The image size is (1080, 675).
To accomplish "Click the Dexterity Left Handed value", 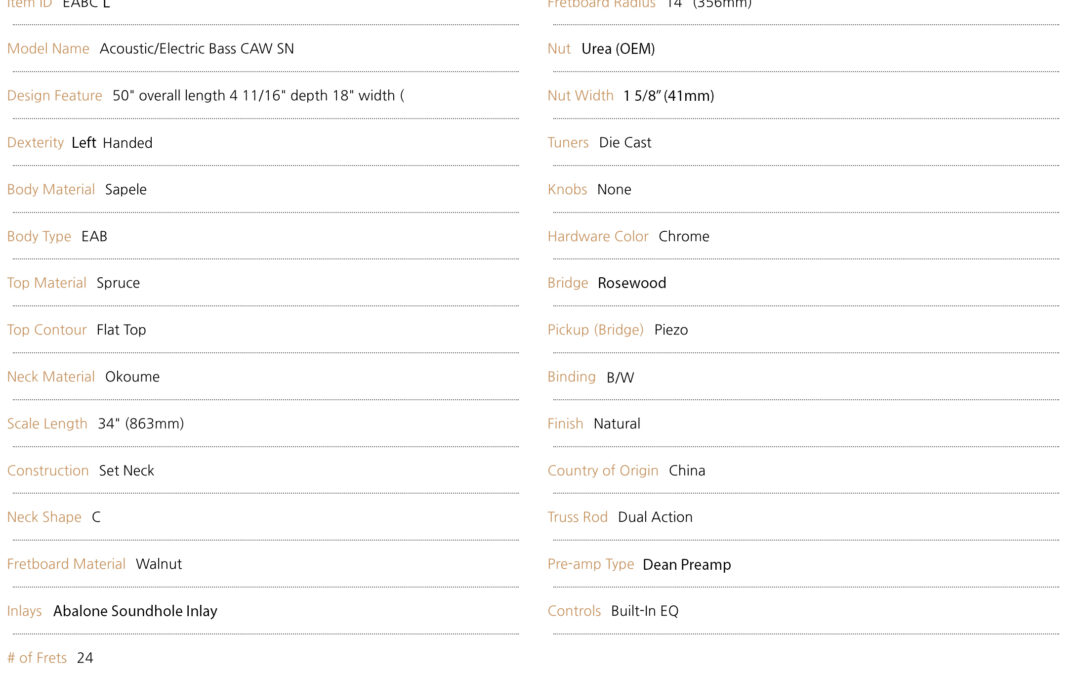I will 112,143.
